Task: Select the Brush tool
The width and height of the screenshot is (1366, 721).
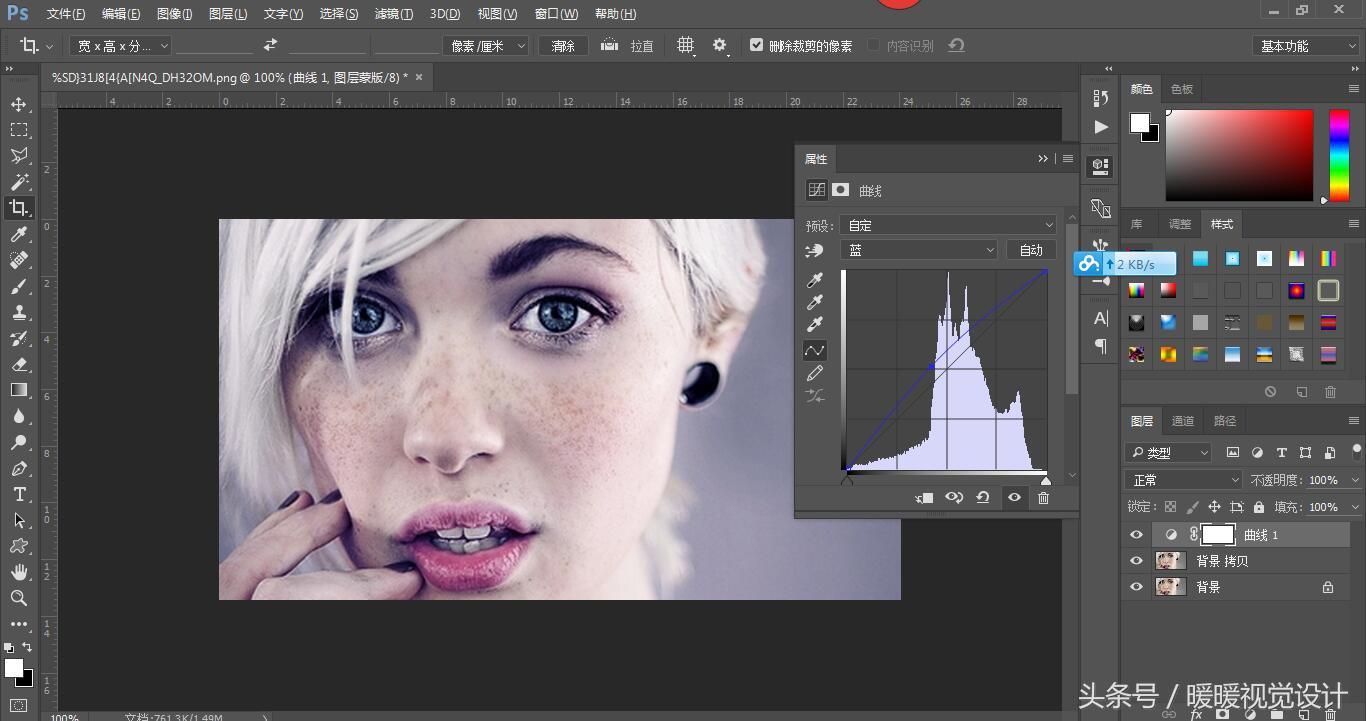Action: [x=19, y=286]
